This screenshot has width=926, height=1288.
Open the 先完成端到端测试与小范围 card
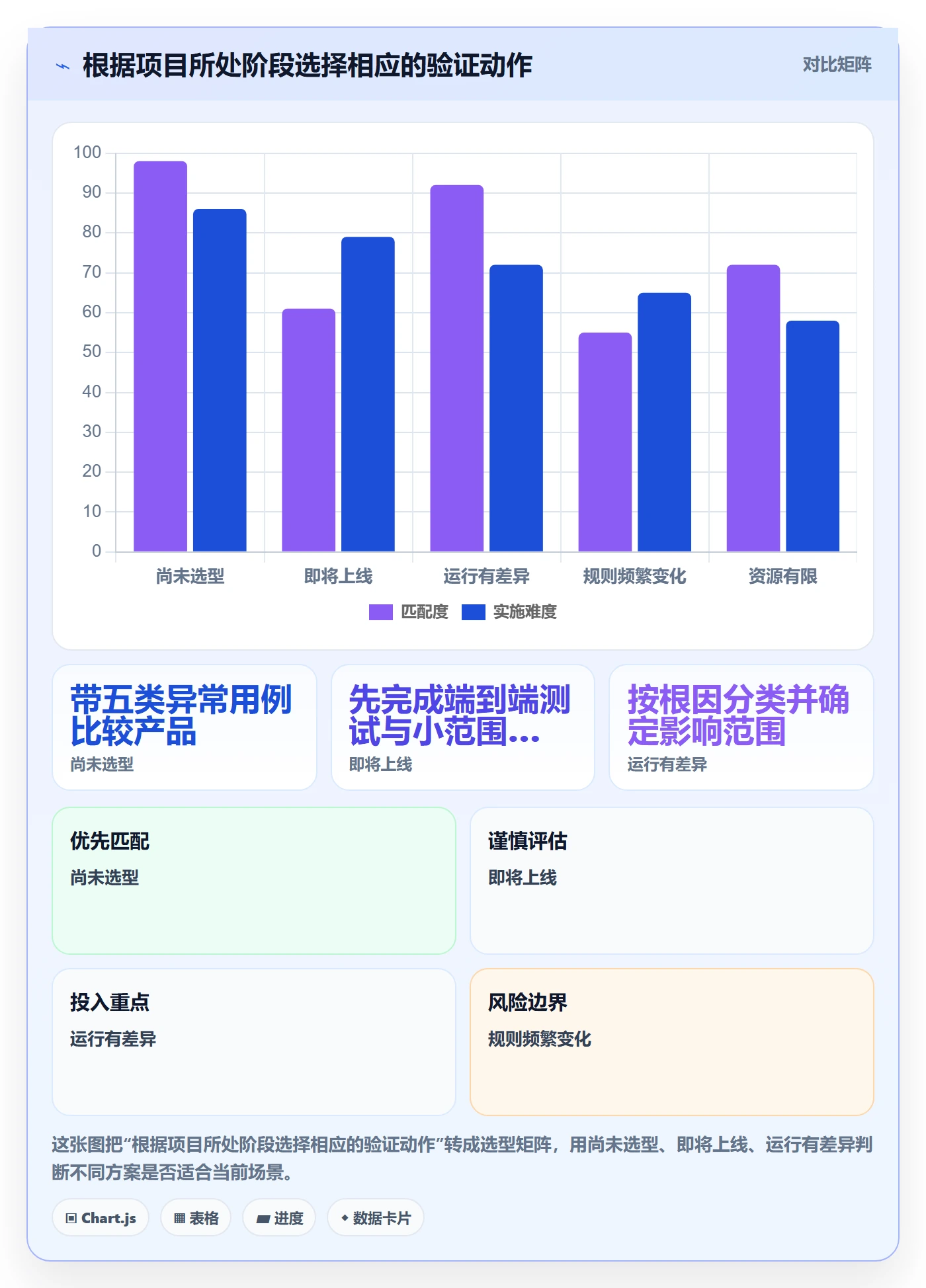coord(463,727)
